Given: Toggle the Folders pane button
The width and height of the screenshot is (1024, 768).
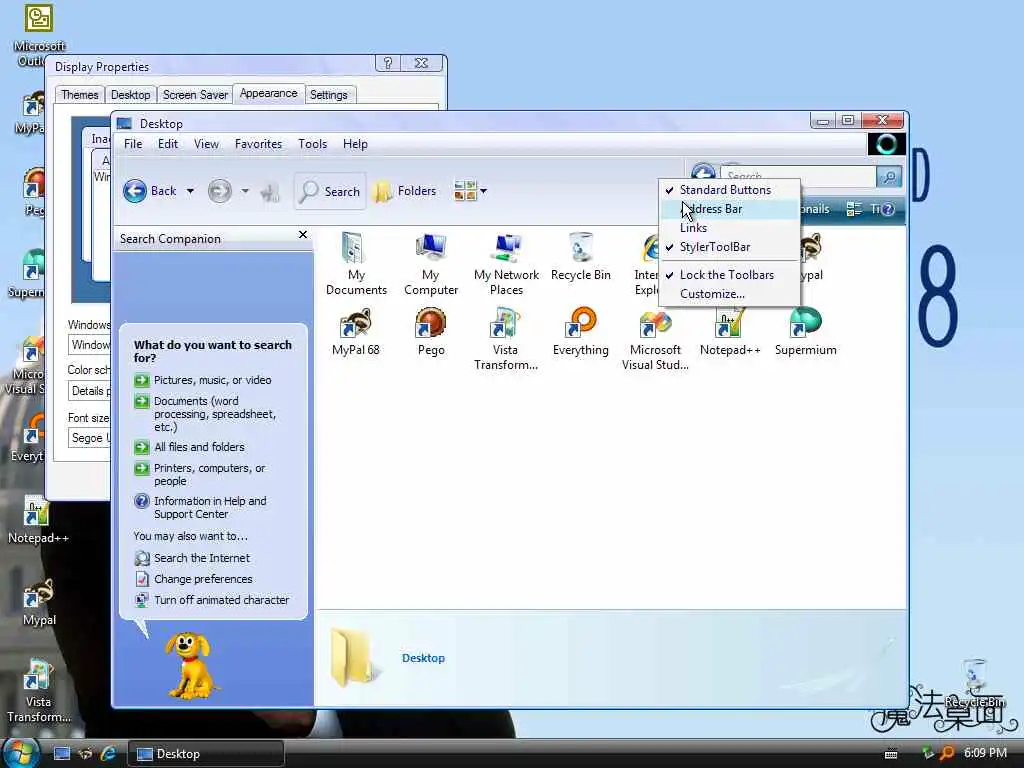Looking at the screenshot, I should point(405,191).
